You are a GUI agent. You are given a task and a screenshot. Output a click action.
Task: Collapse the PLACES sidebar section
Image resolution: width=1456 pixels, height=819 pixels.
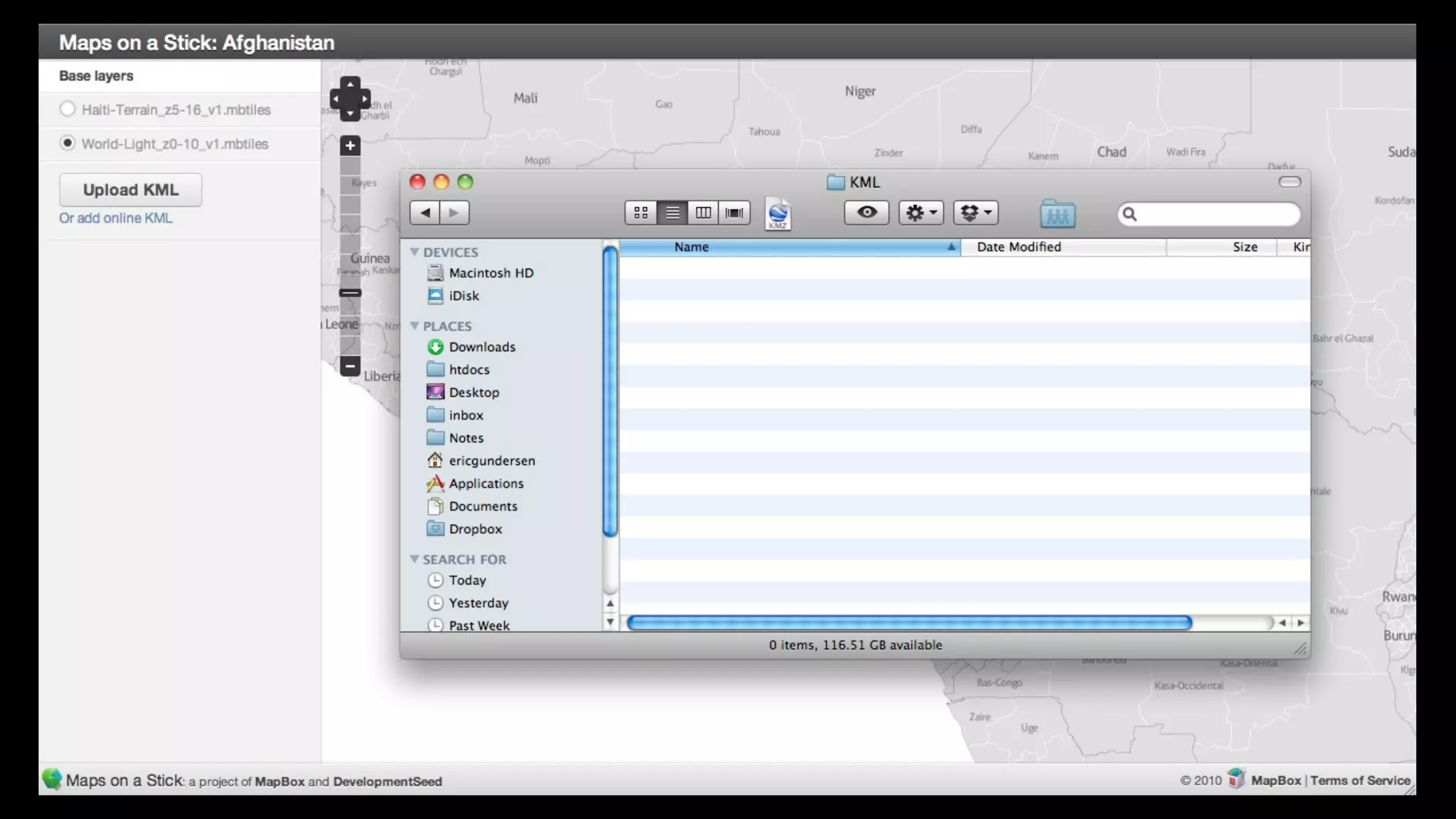pos(414,326)
